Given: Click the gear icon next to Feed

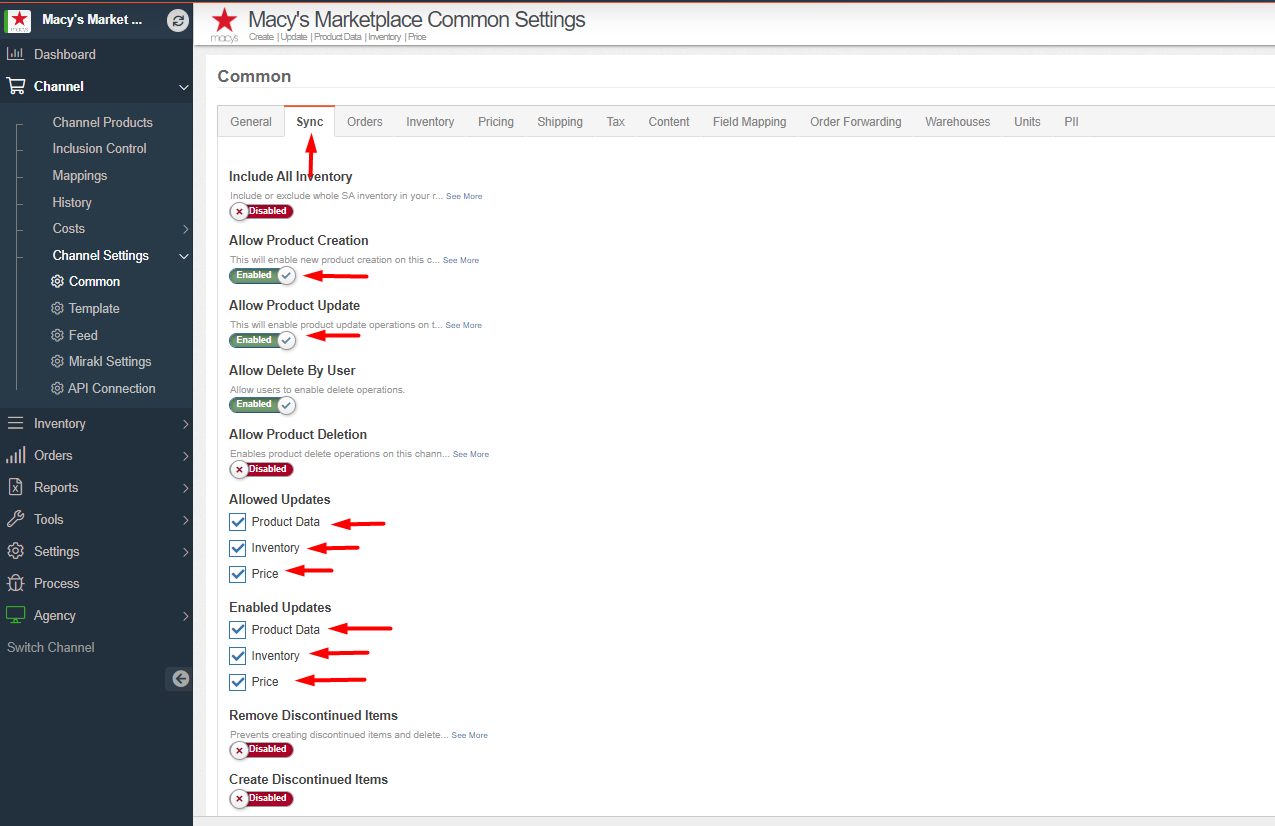Looking at the screenshot, I should (x=57, y=334).
